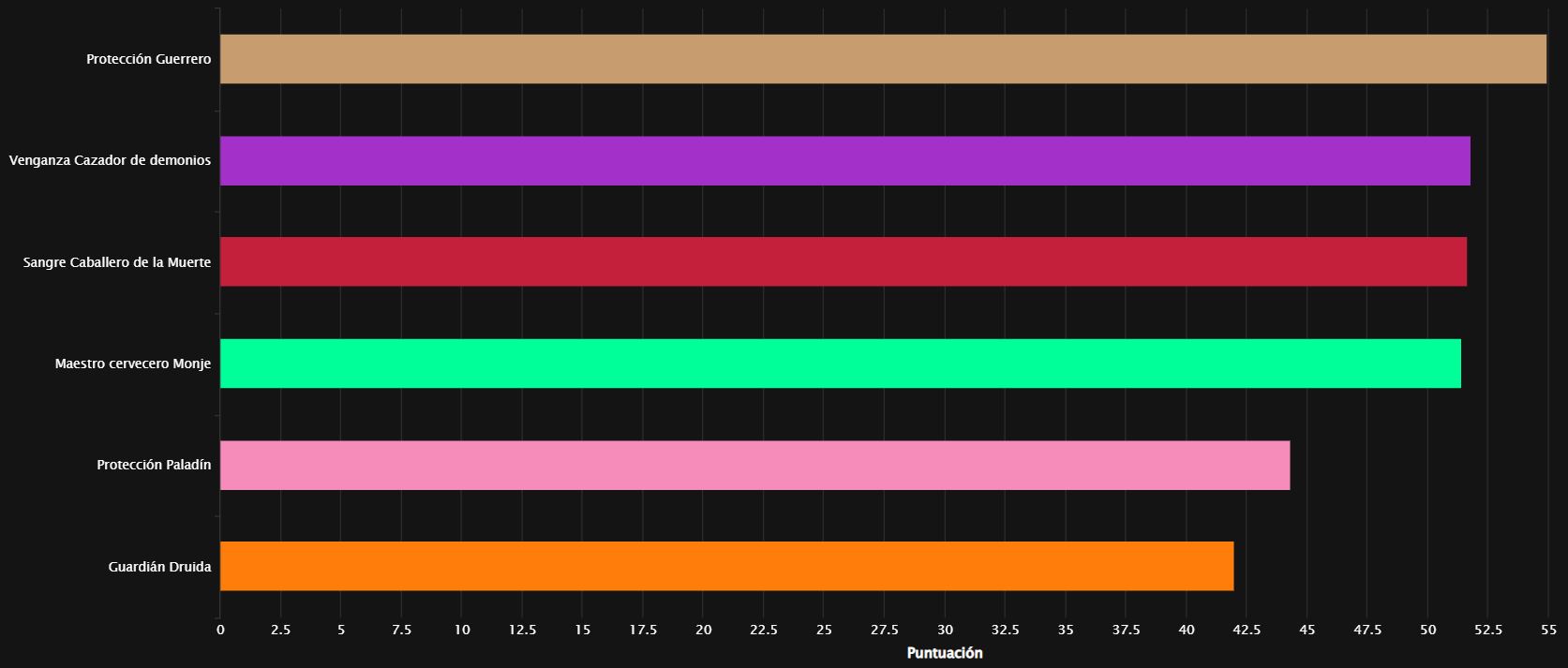
Task: Click the 20 tick label on x-axis
Action: (703, 630)
